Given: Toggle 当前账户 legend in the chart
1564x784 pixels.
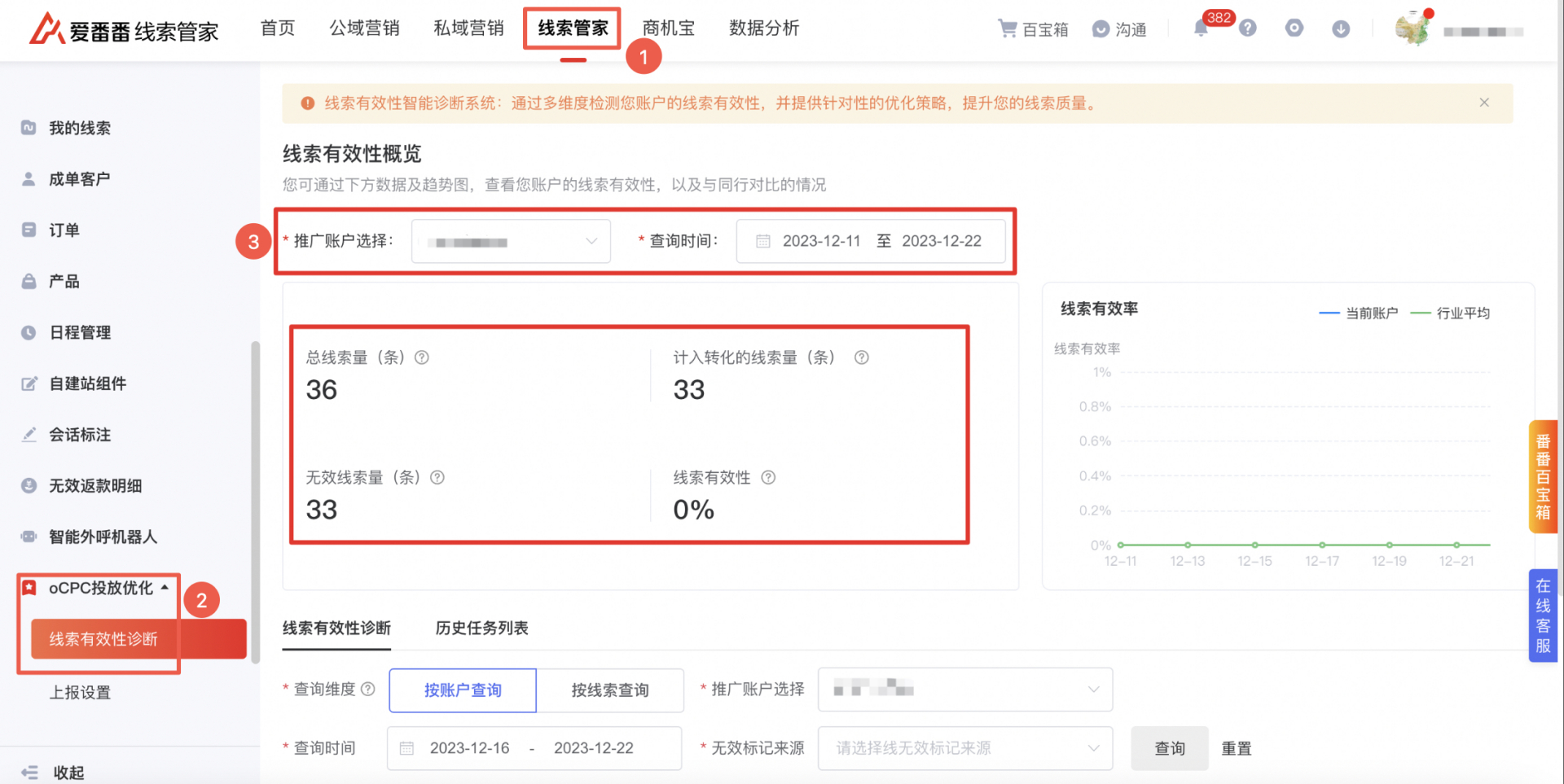Looking at the screenshot, I should [1359, 313].
